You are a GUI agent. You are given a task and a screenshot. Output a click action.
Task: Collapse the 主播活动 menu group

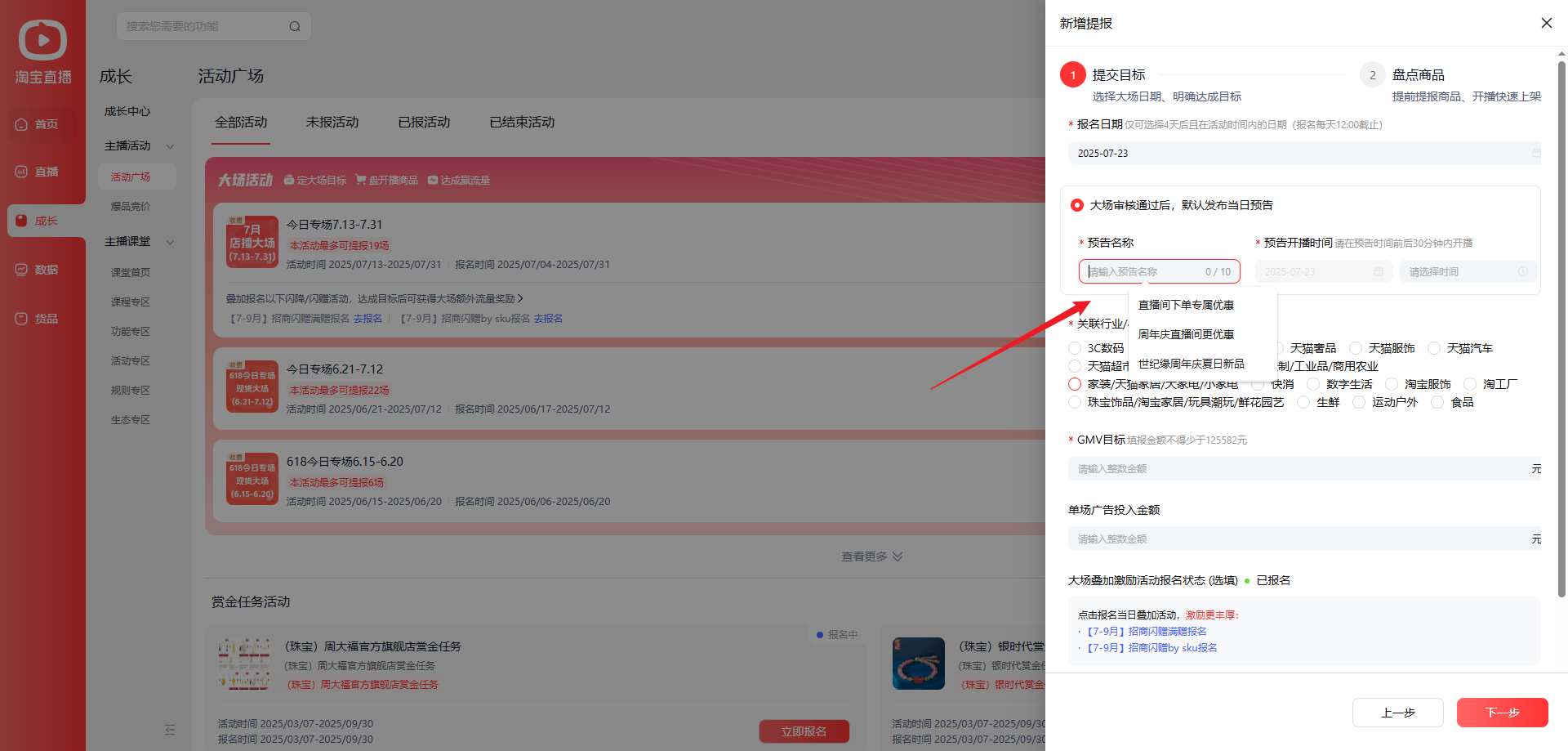coord(170,146)
